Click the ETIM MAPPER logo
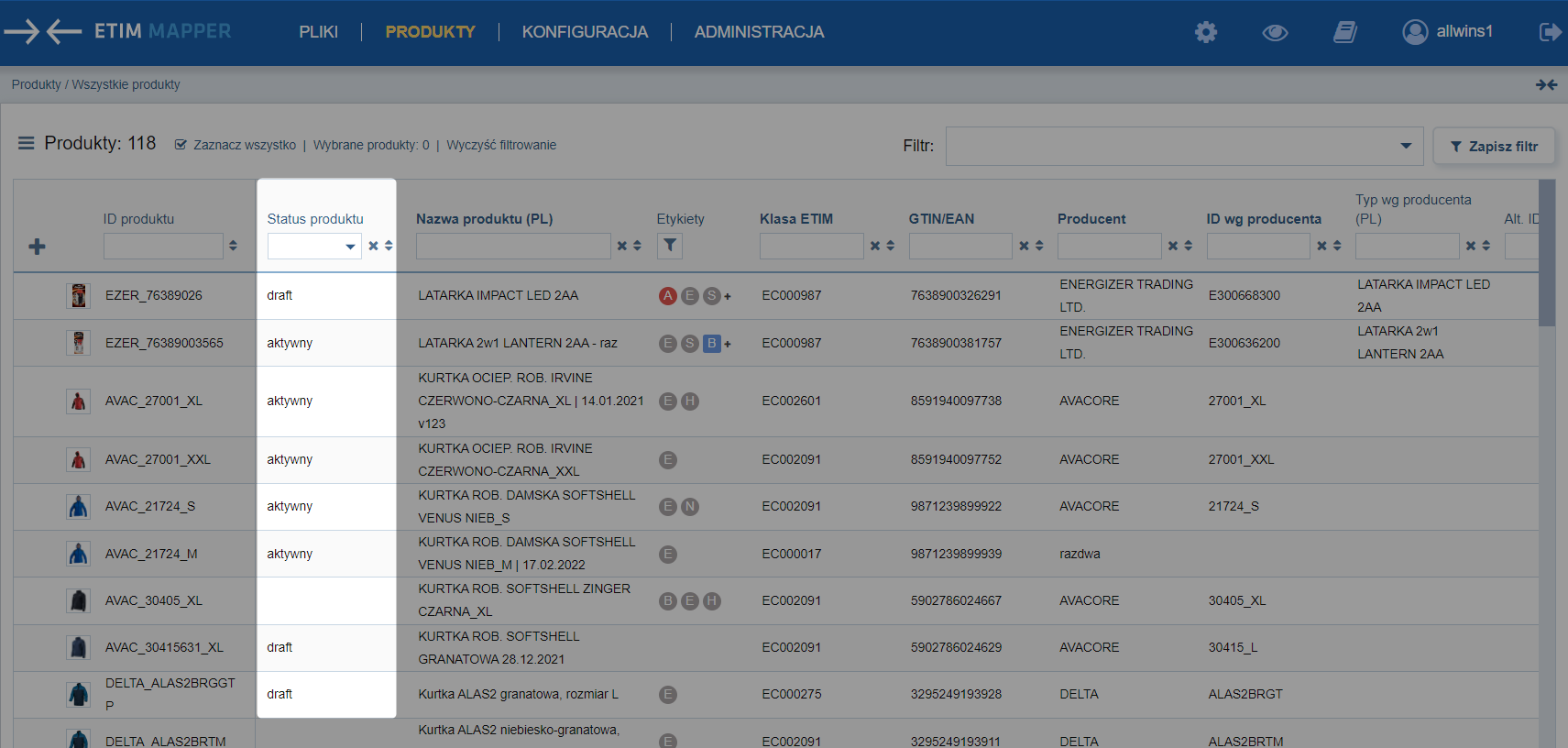This screenshot has width=1568, height=748. point(118,31)
